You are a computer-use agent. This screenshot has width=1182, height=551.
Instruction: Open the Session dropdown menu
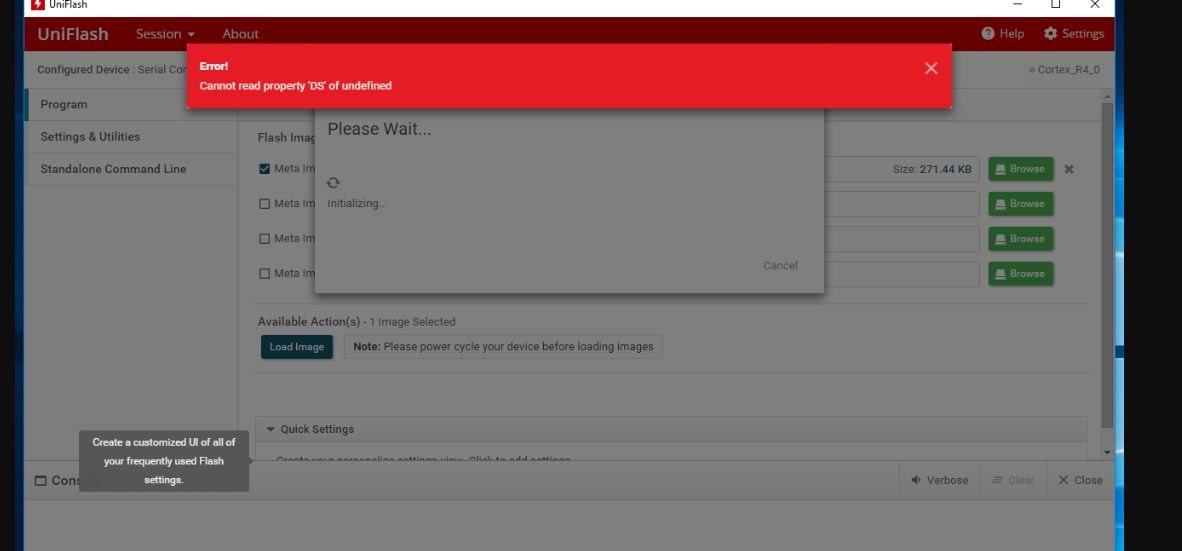[x=165, y=34]
